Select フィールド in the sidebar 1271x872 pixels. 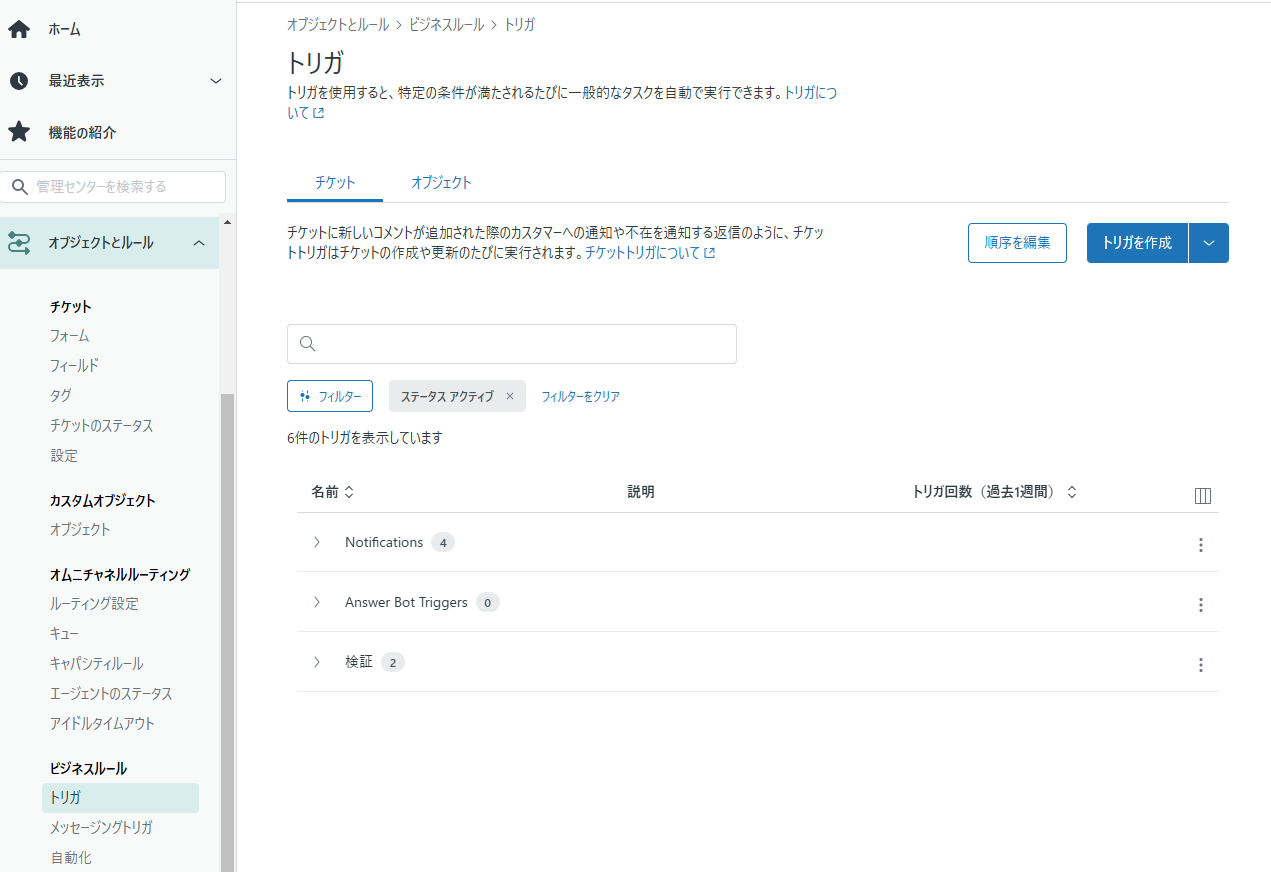(x=75, y=366)
